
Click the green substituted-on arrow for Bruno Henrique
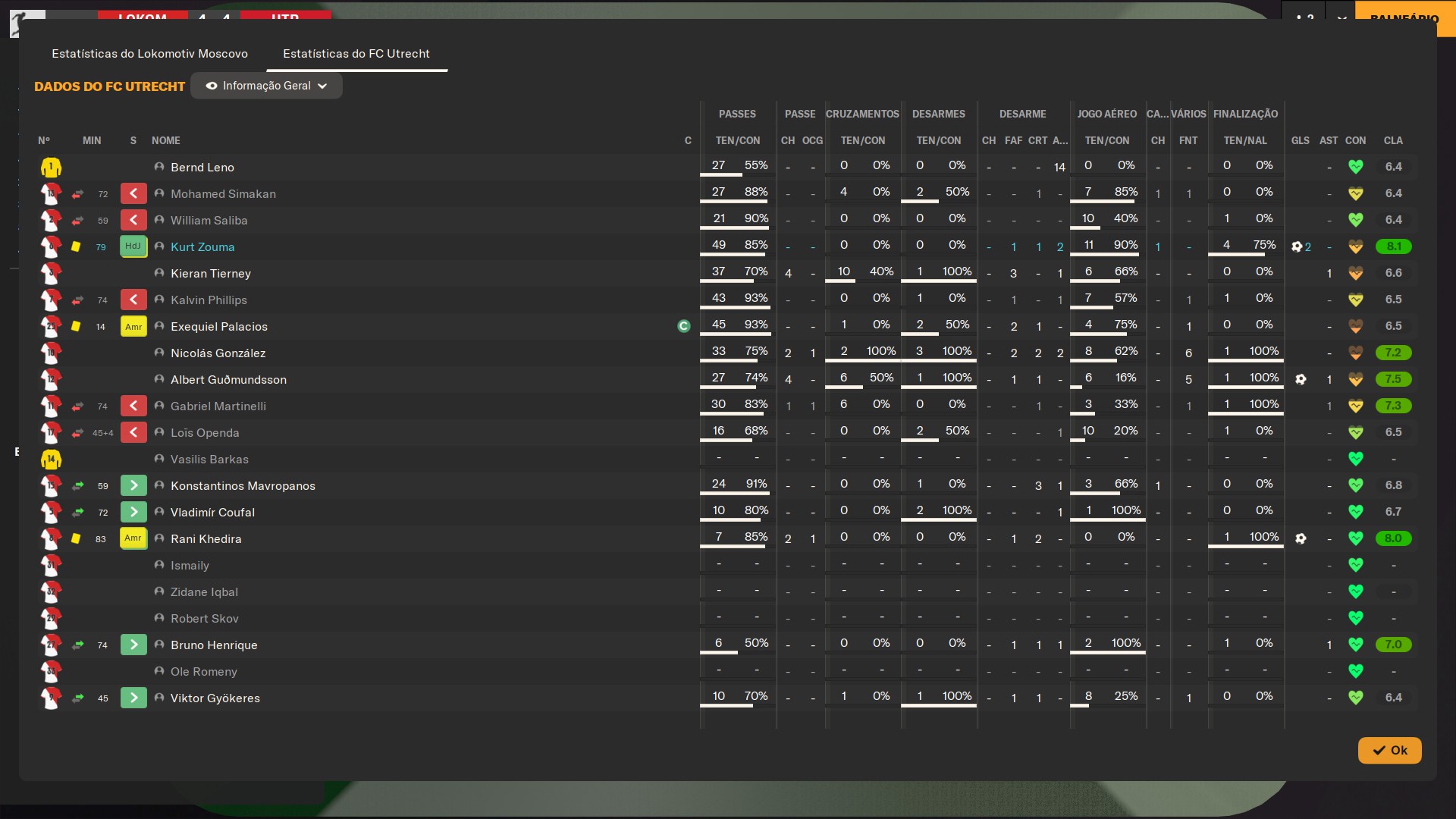tap(133, 645)
